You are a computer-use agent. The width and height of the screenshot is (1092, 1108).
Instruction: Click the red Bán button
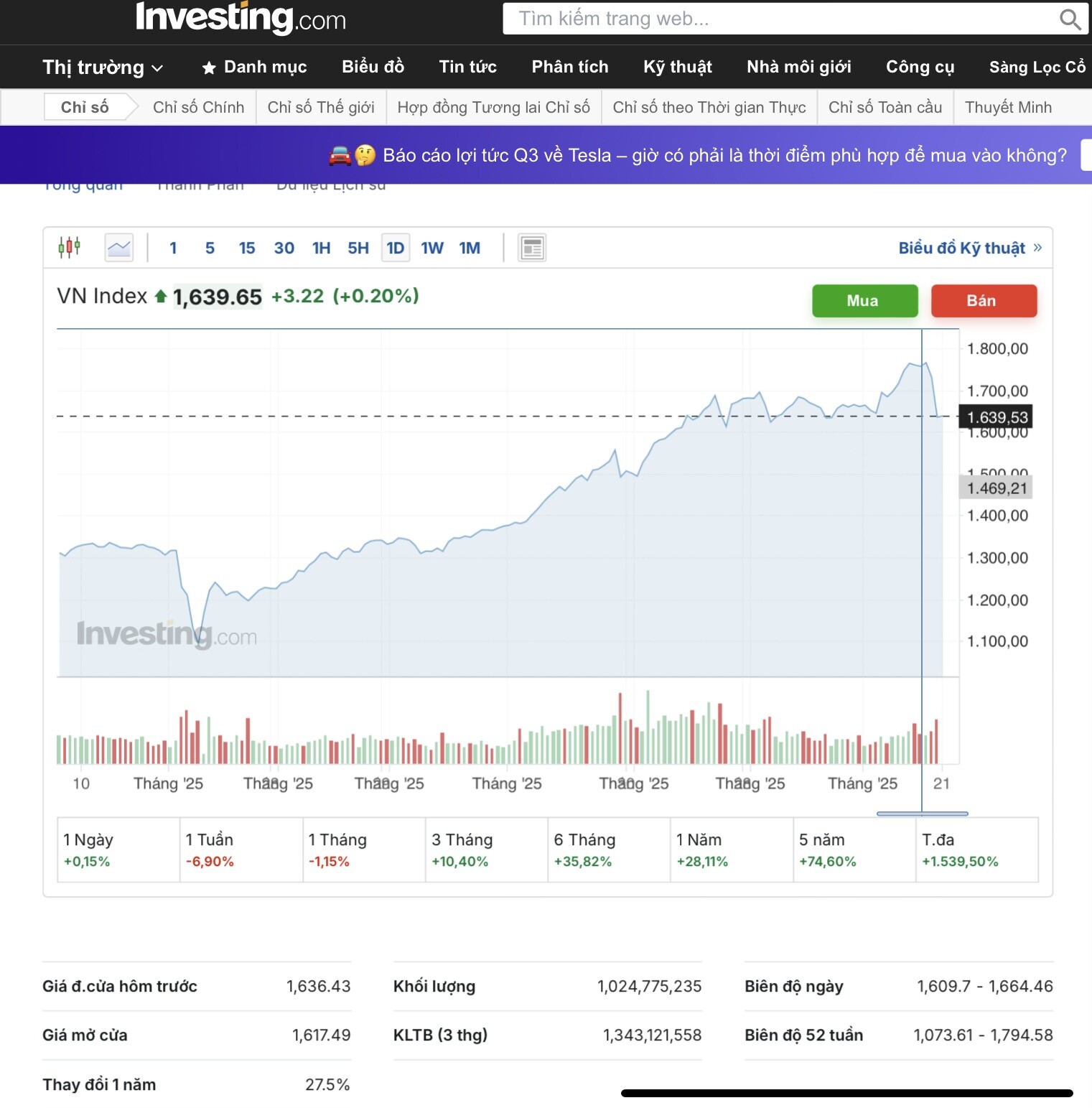pyautogui.click(x=984, y=301)
